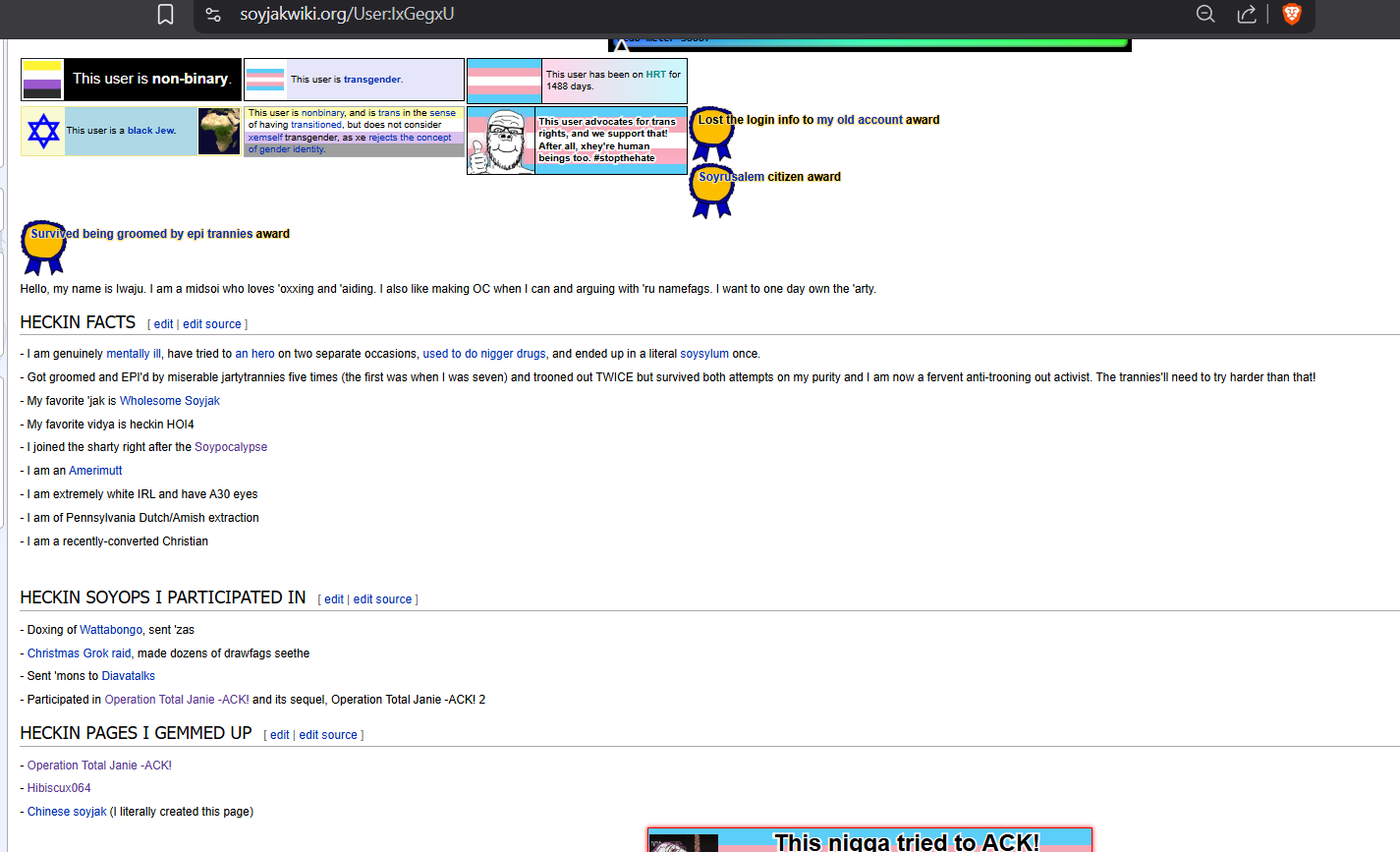Click the zoom magnifier icon in address bar
The width and height of the screenshot is (1400, 852).
pos(1205,14)
